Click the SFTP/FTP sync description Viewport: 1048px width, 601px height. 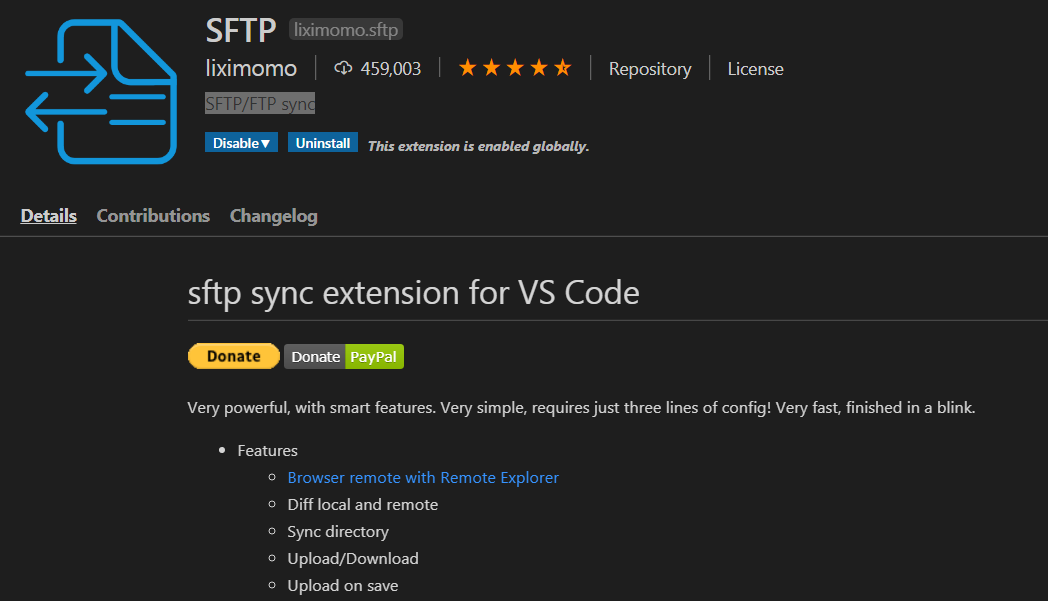coord(260,104)
